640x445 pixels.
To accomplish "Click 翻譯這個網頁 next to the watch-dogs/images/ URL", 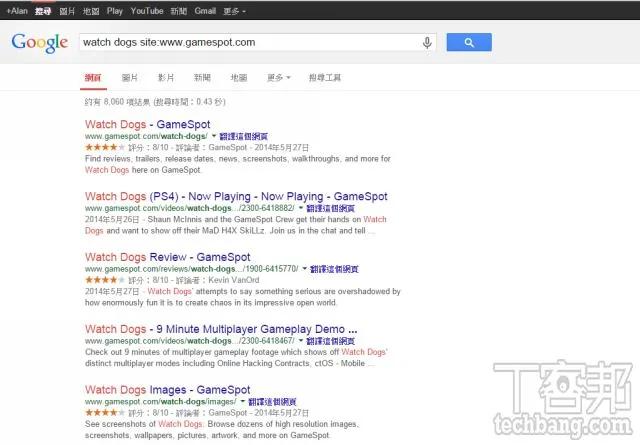I will [x=272, y=402].
